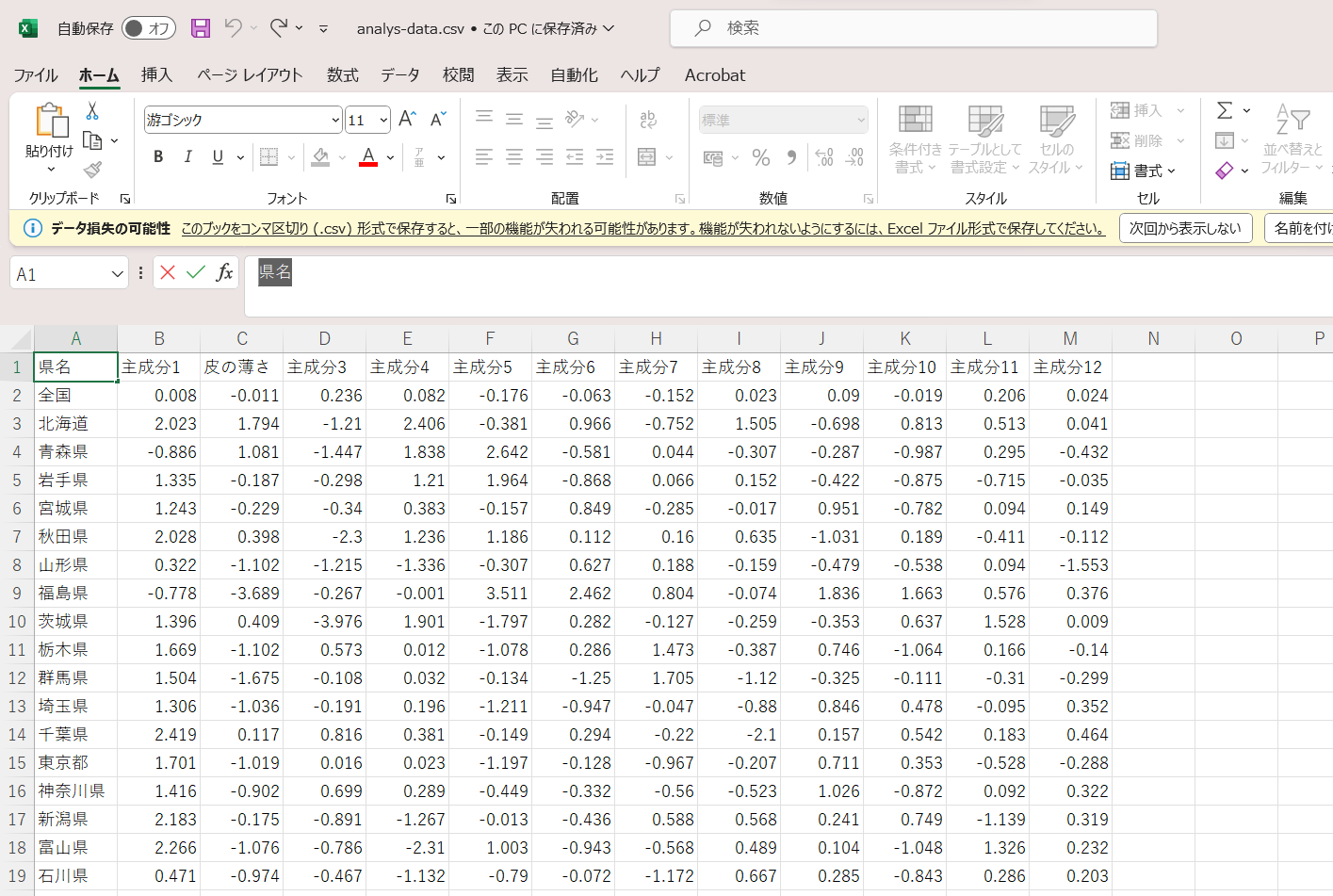Open the Format (書式) cells dropdown
This screenshot has height=896, width=1333.
(1144, 171)
